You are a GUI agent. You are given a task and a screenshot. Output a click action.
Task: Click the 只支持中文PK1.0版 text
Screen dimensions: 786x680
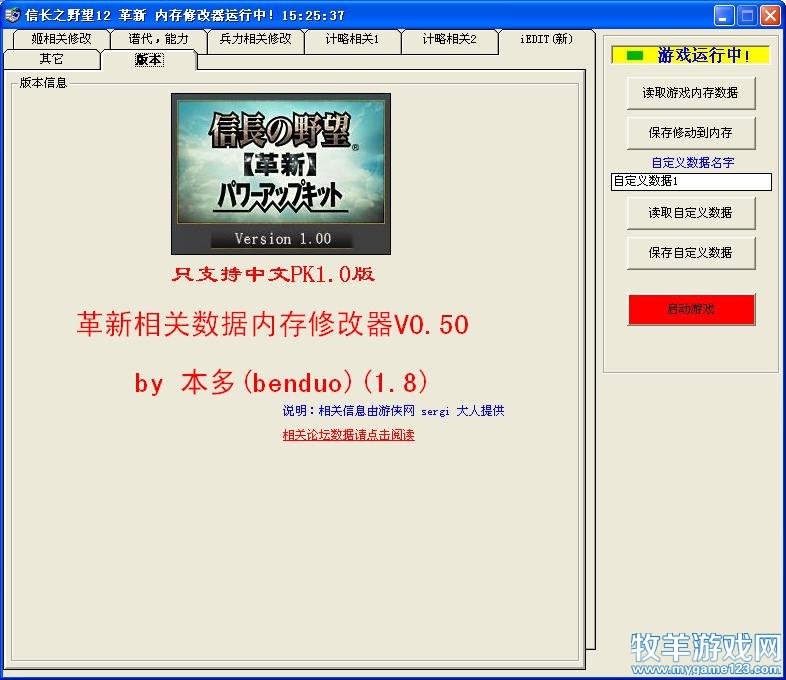pyautogui.click(x=273, y=274)
